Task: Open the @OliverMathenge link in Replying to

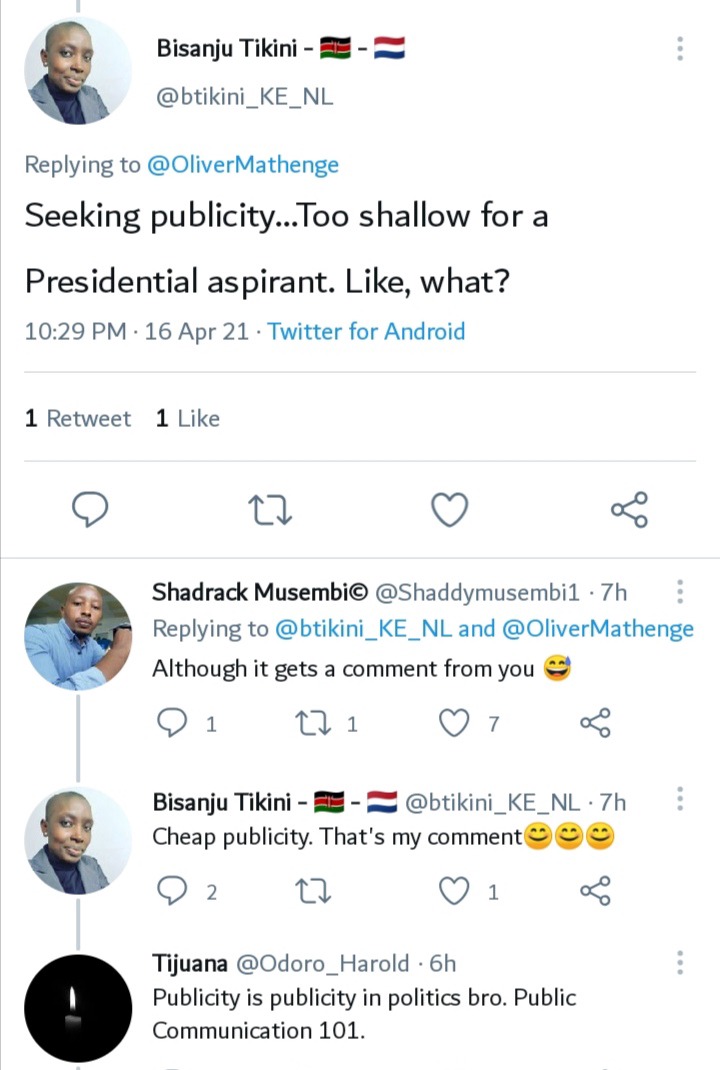Action: pyautogui.click(x=243, y=165)
